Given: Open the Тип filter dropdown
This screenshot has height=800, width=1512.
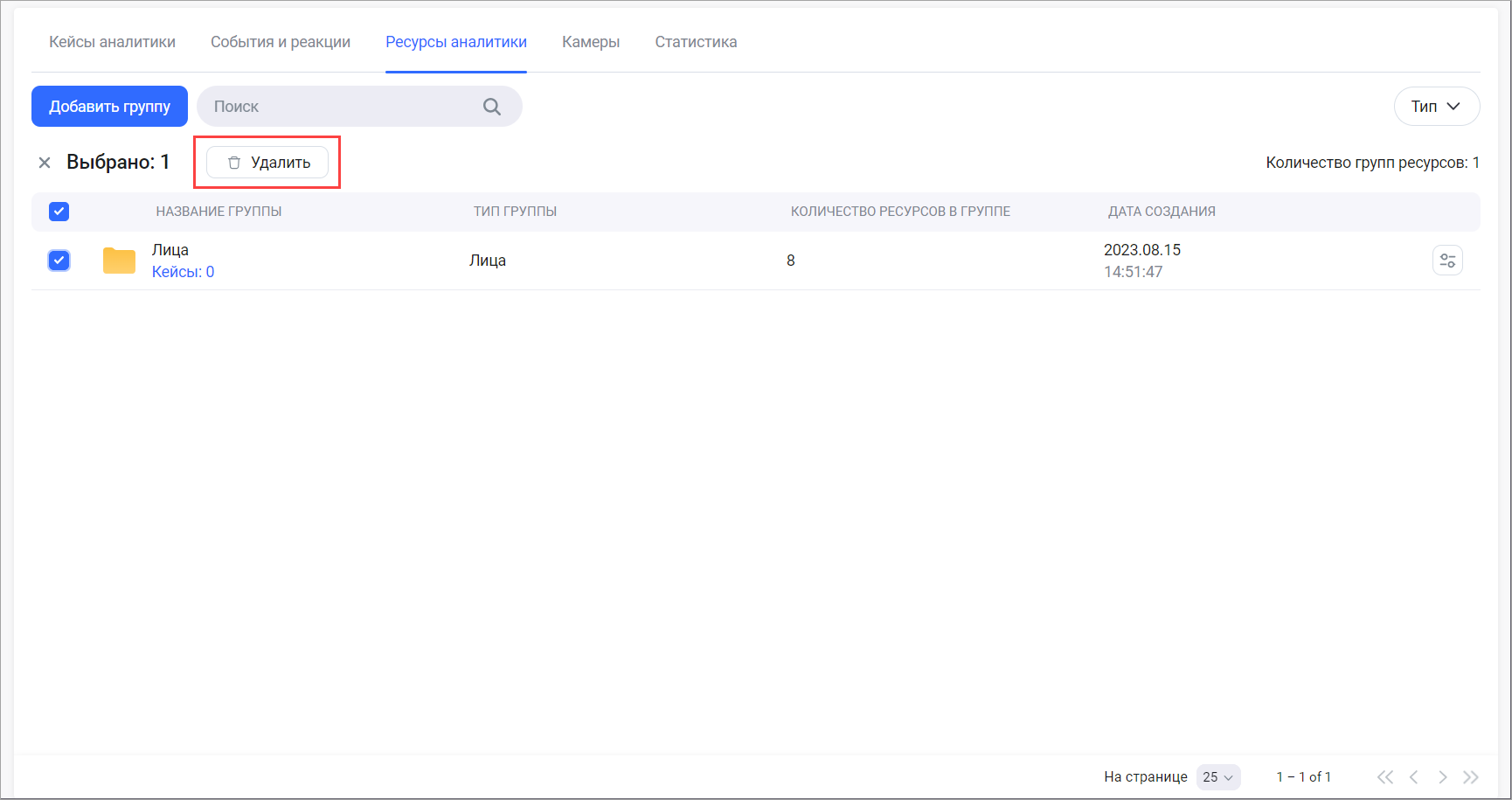Looking at the screenshot, I should (1436, 107).
